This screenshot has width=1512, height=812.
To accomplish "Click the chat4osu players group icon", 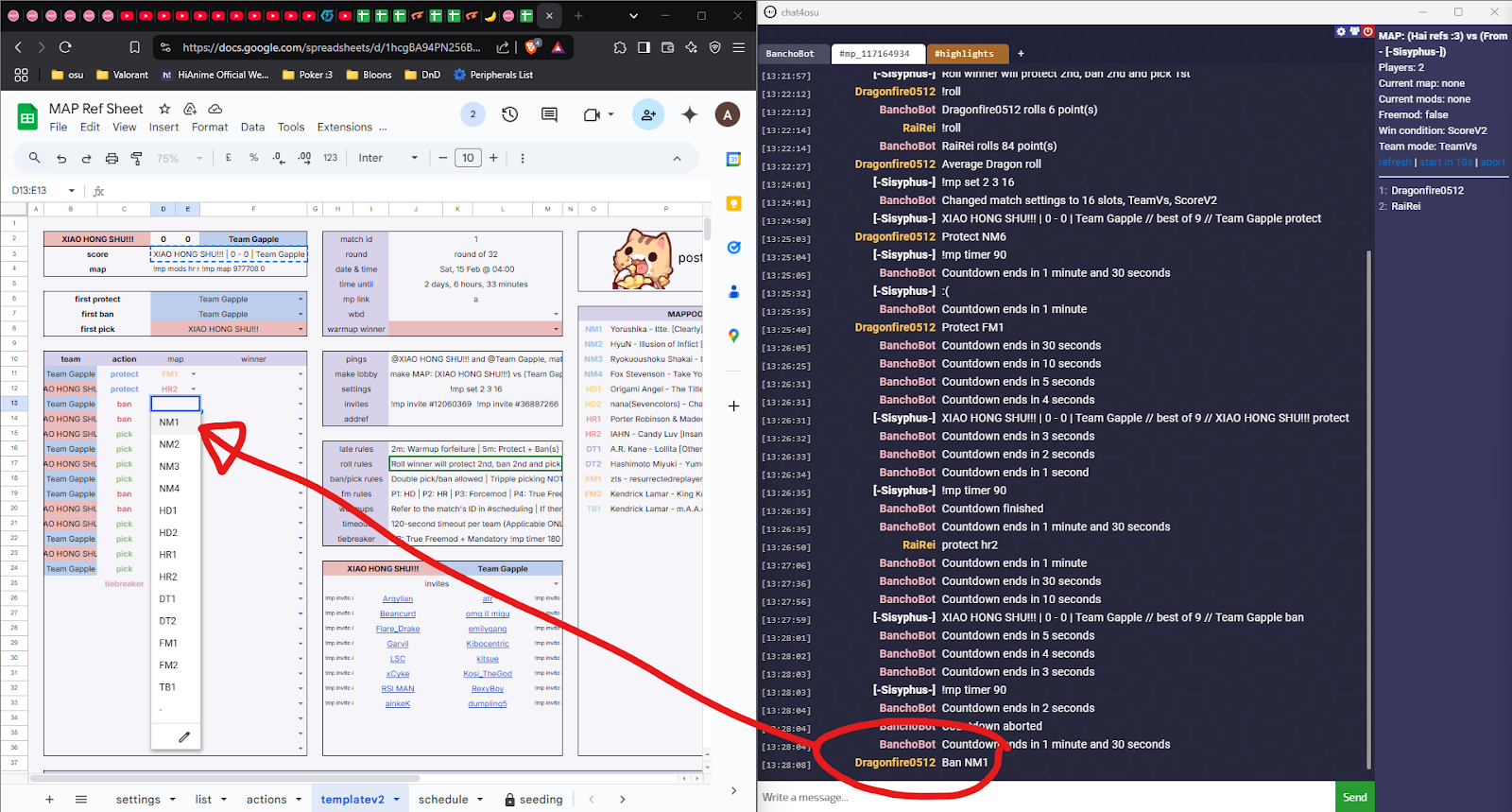I will [1354, 32].
